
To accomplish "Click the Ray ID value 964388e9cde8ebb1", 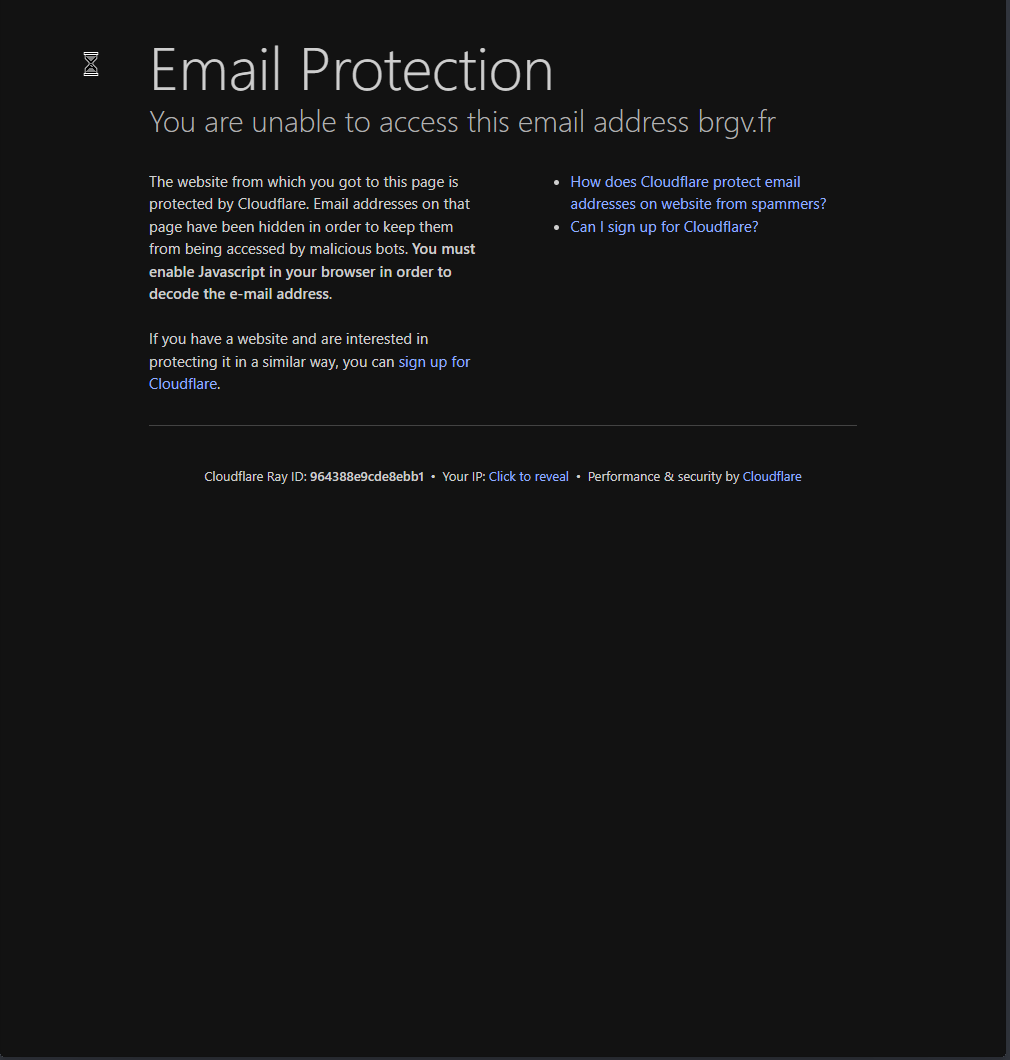I will [366, 477].
